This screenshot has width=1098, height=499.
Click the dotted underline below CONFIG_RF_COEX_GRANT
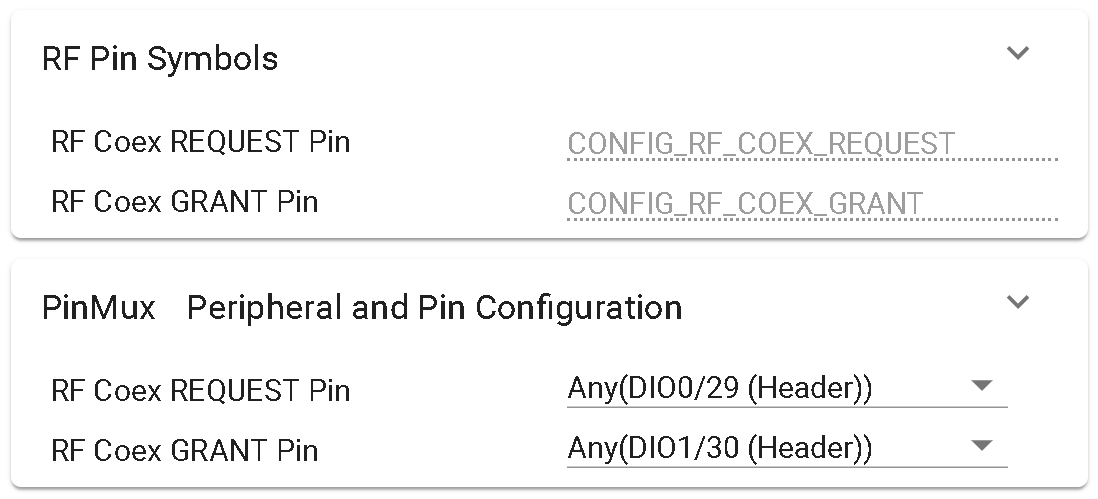(x=812, y=219)
